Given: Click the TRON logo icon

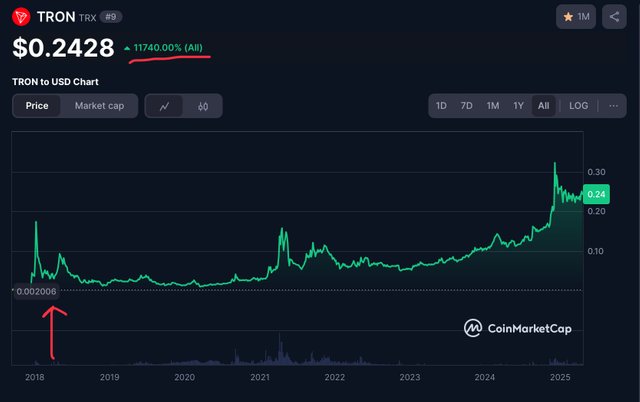Looking at the screenshot, I should 21,17.
